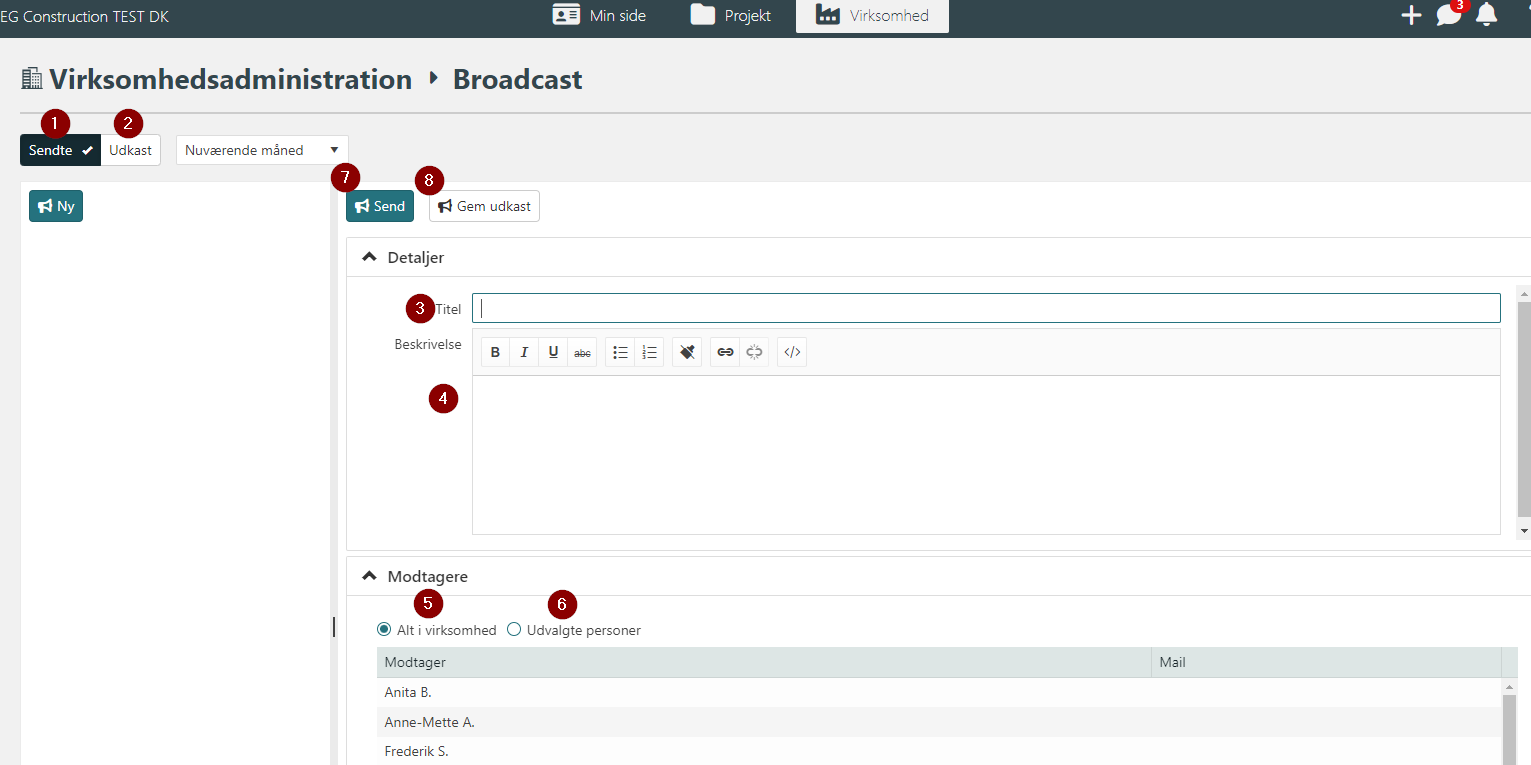Switch to the Min side tab
This screenshot has height=765, width=1531.
(x=600, y=16)
